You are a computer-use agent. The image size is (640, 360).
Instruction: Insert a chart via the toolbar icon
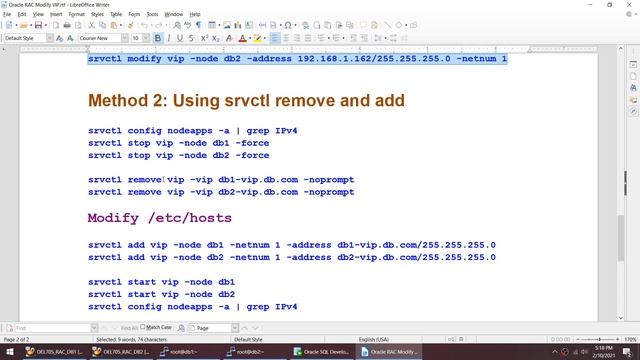tap(238, 25)
